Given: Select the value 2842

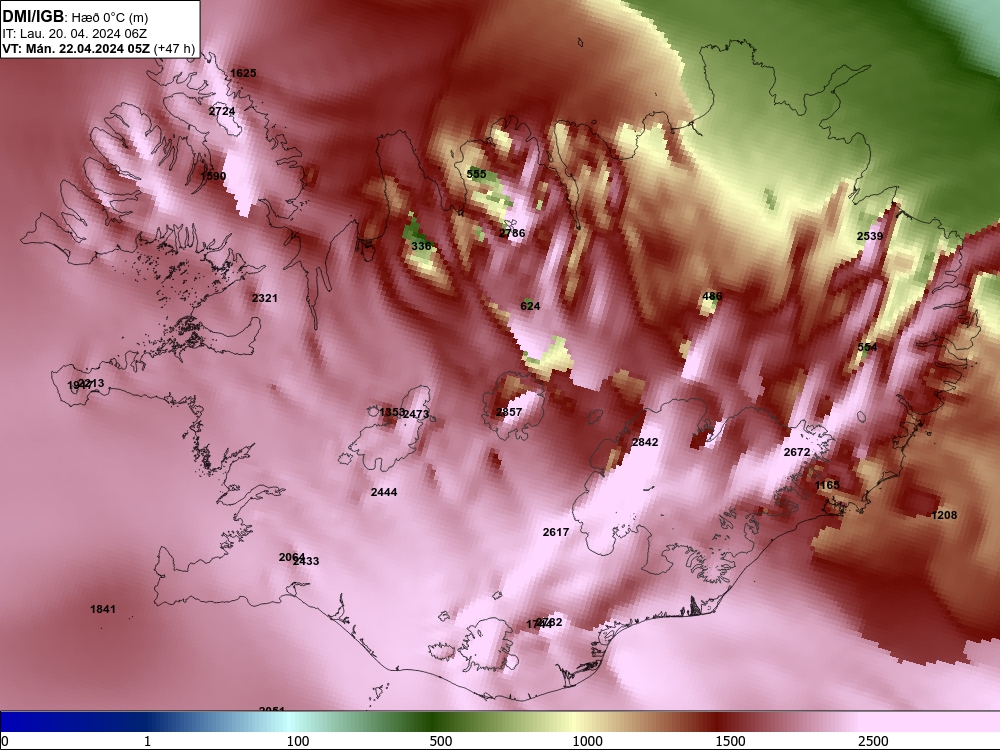Looking at the screenshot, I should [x=645, y=442].
